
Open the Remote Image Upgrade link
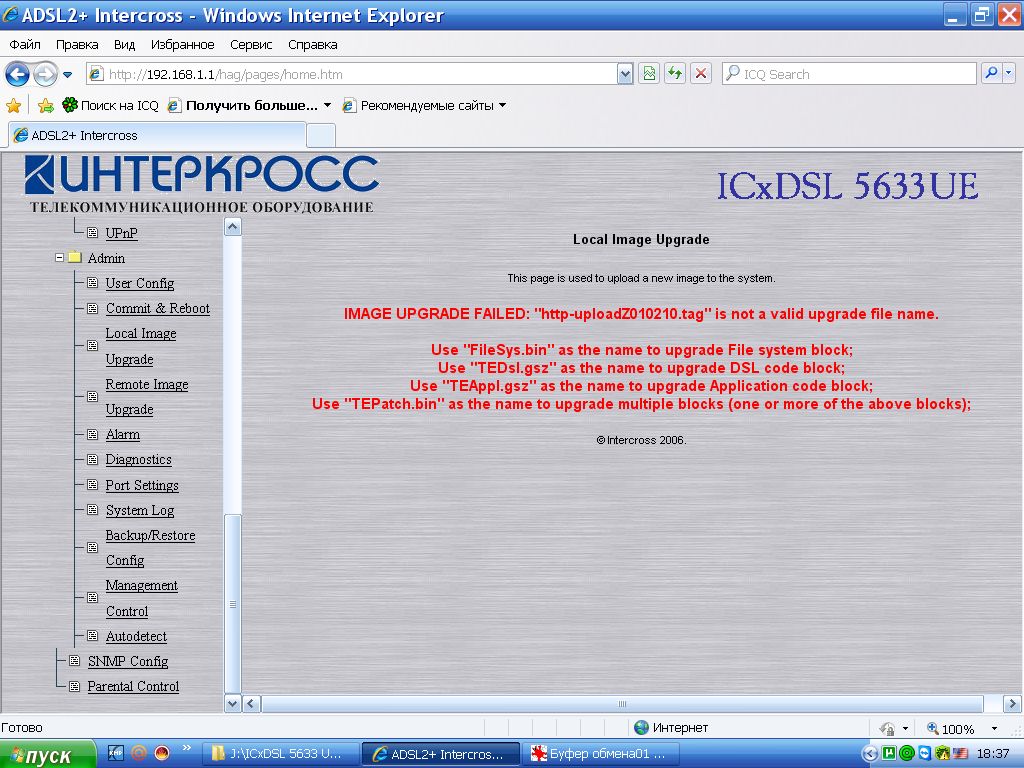[147, 396]
